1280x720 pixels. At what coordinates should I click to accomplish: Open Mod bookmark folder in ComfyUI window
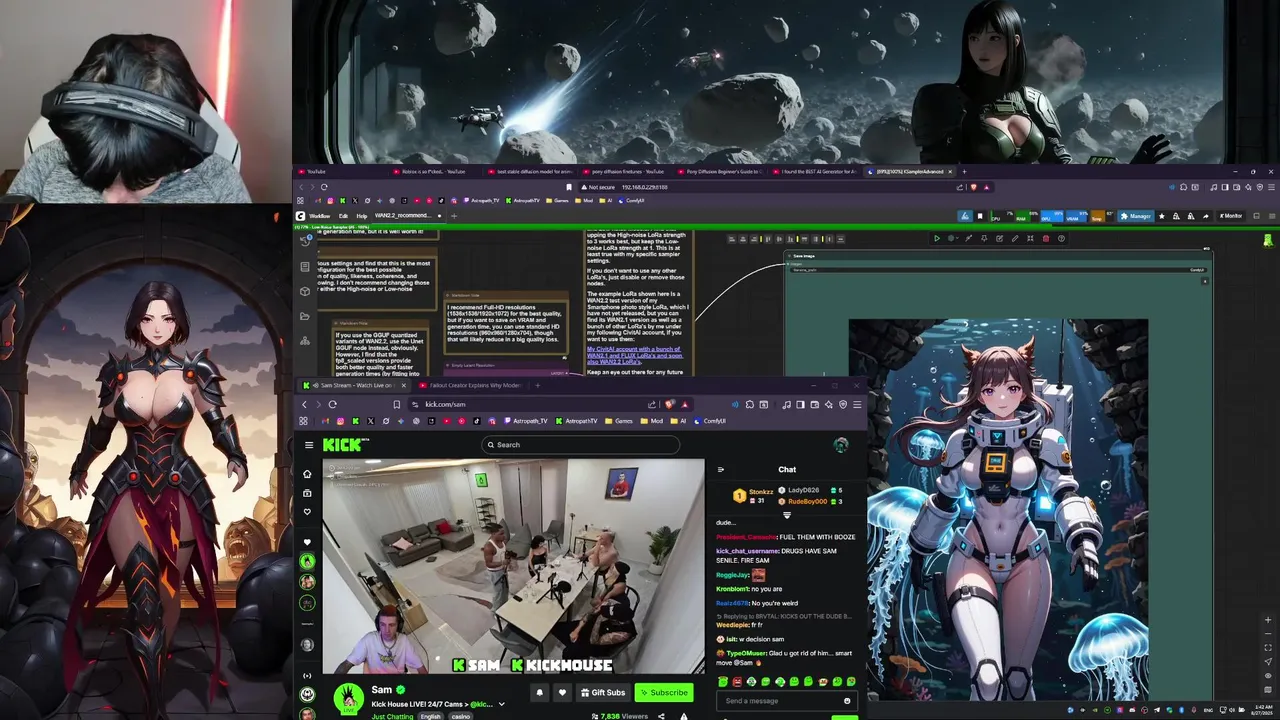[x=584, y=200]
